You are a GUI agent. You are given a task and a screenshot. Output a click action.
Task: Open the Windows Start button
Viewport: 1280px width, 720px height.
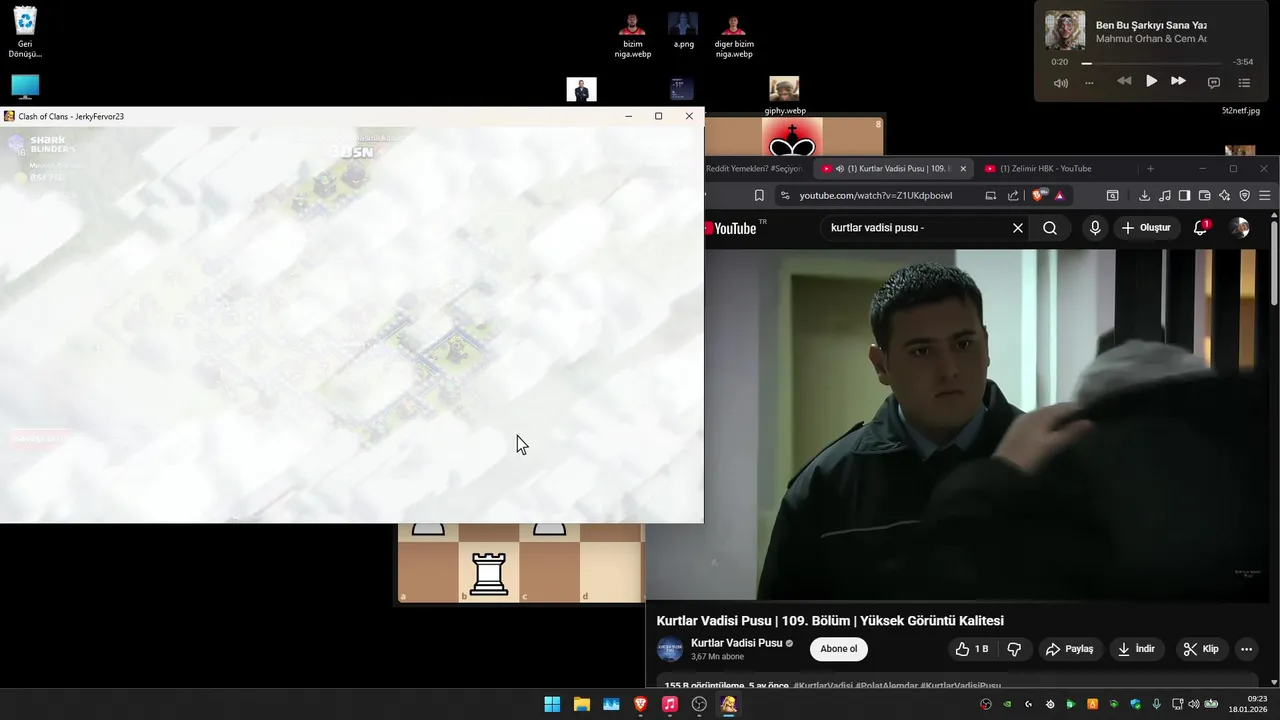tap(552, 704)
